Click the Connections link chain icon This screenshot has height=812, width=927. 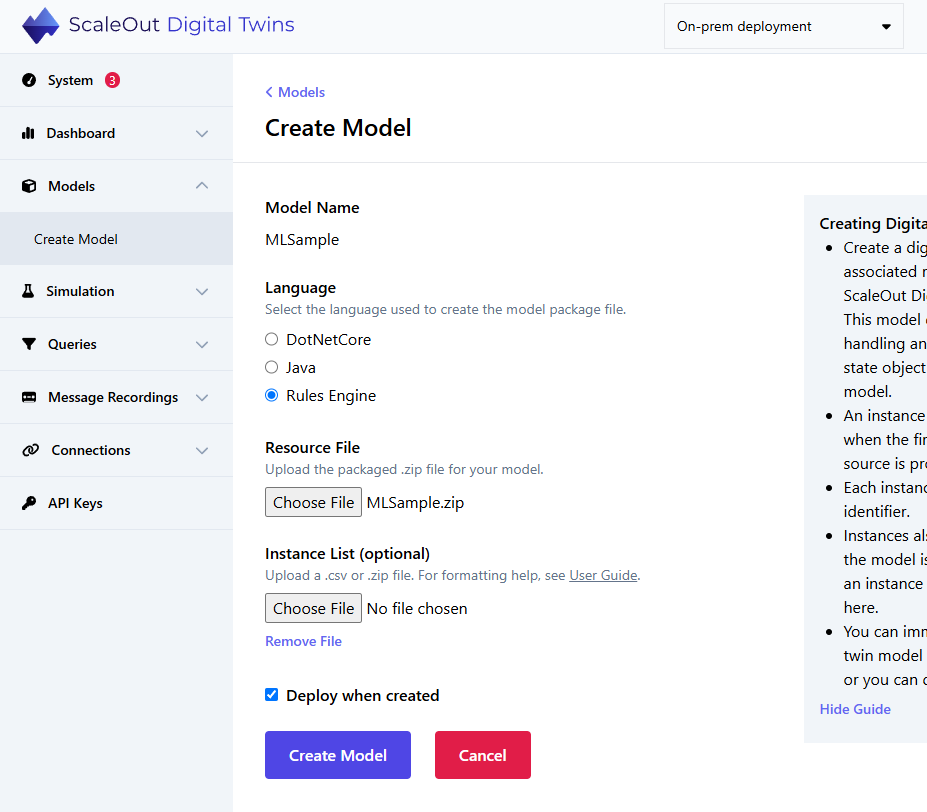tap(31, 450)
